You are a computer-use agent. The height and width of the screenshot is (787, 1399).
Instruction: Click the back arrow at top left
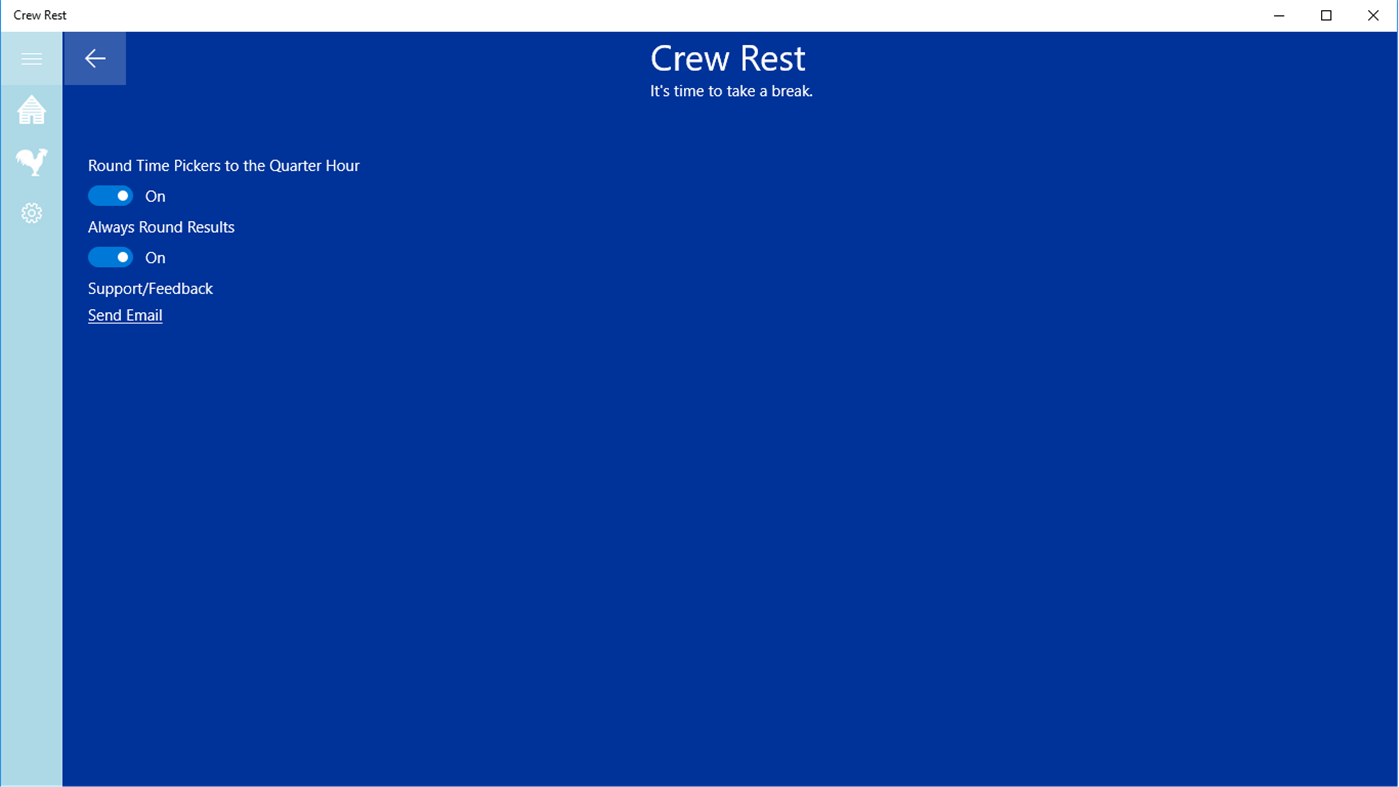(94, 57)
